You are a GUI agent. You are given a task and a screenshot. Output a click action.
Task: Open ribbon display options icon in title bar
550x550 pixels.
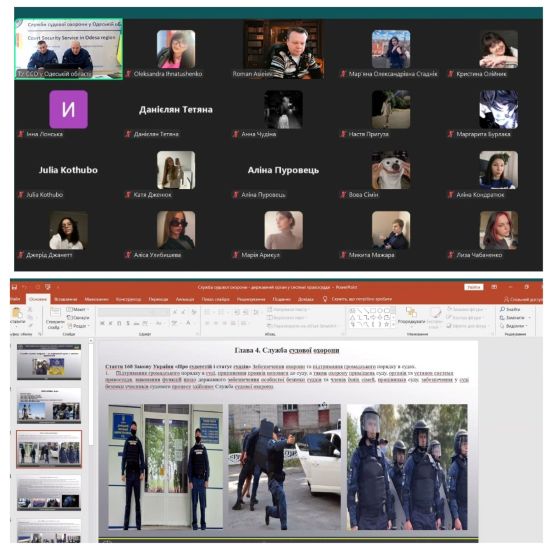(494, 287)
